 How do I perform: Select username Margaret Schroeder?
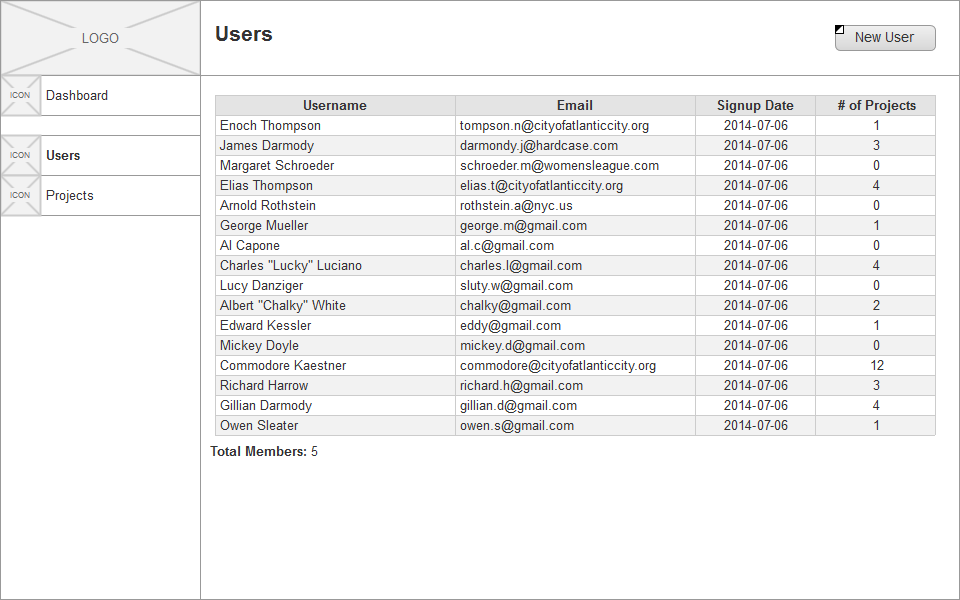pos(277,165)
